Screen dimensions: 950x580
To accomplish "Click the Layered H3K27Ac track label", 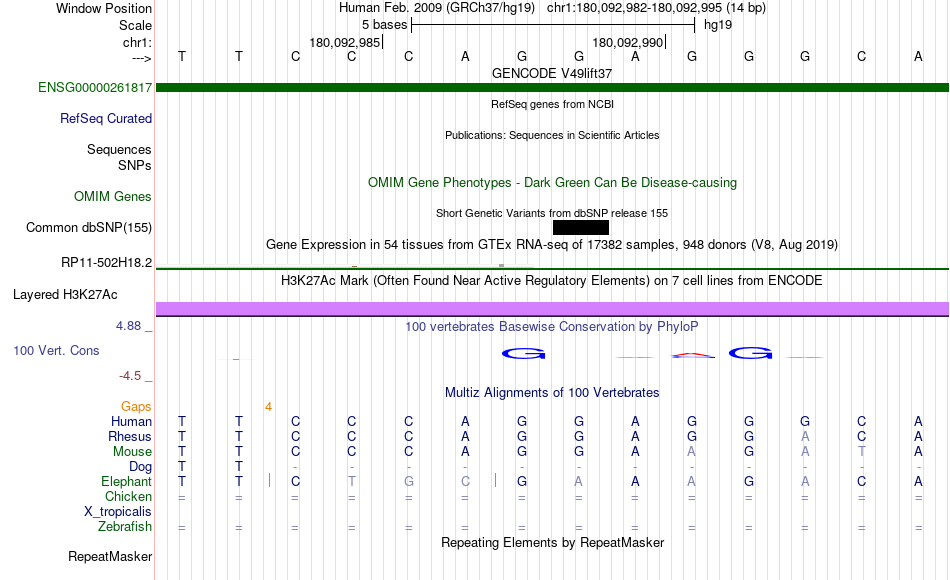I will point(65,295).
